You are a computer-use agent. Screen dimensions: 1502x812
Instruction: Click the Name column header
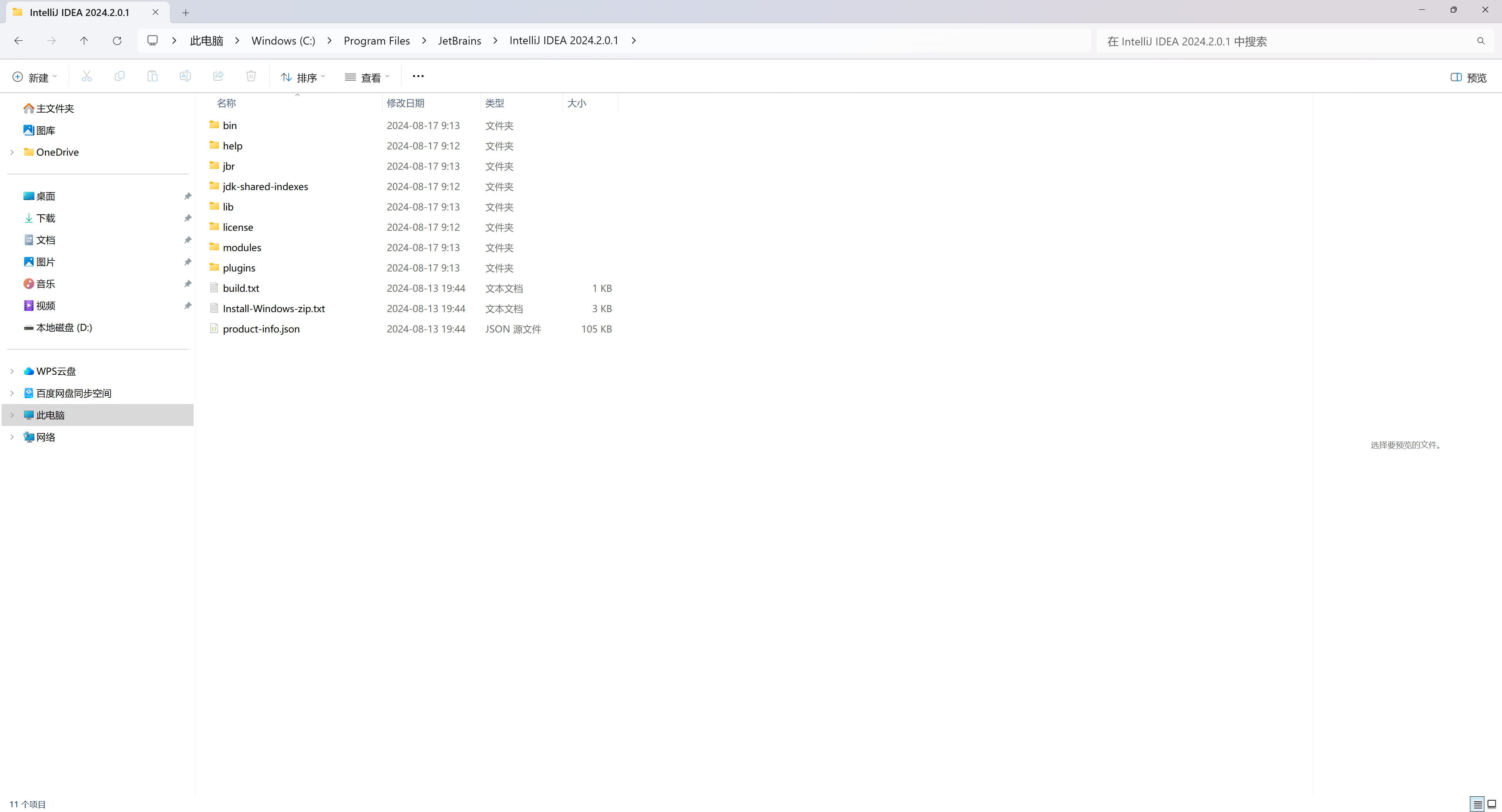226,103
